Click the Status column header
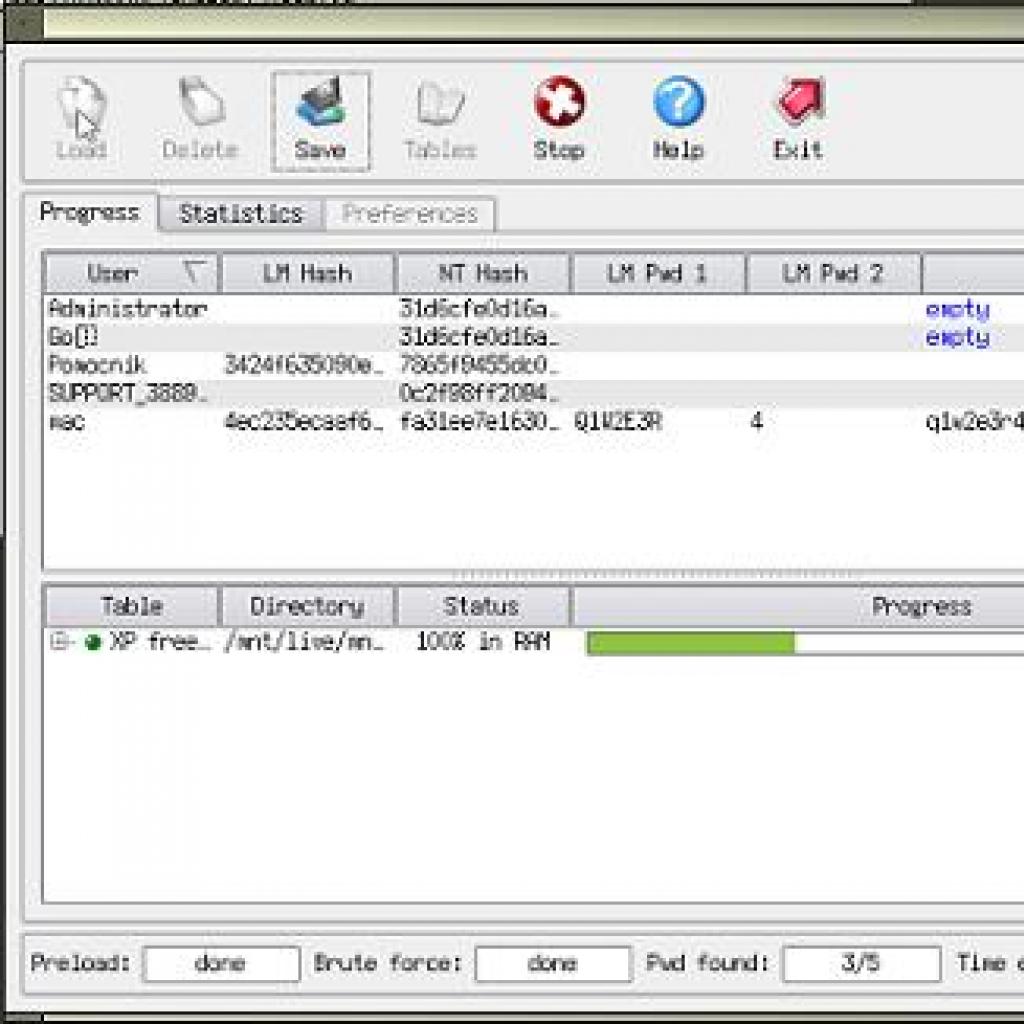 click(x=482, y=606)
